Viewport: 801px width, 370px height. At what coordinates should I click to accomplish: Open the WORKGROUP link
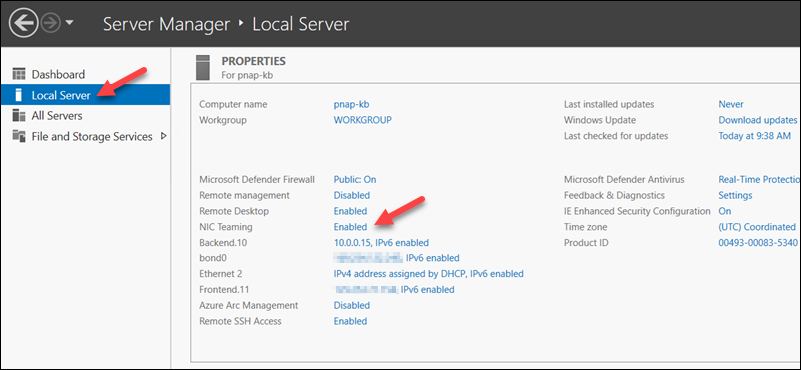pos(363,120)
